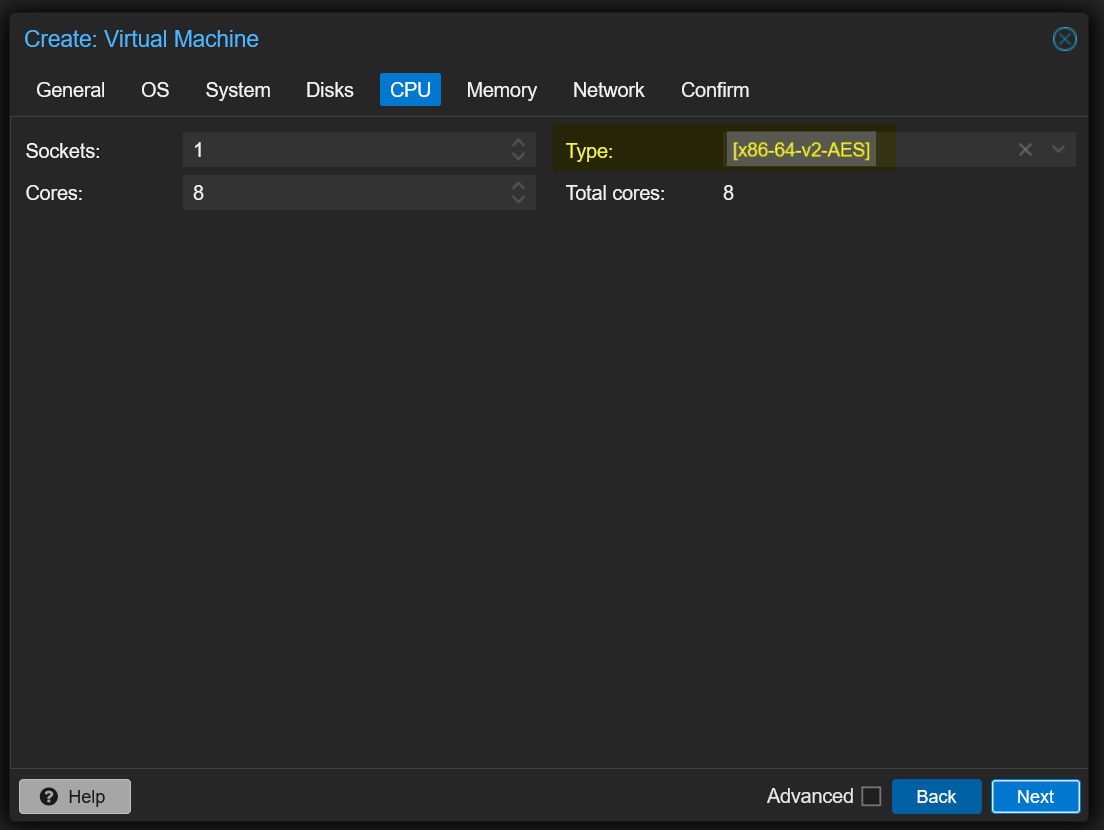
Task: Open the OS tab
Action: point(155,90)
